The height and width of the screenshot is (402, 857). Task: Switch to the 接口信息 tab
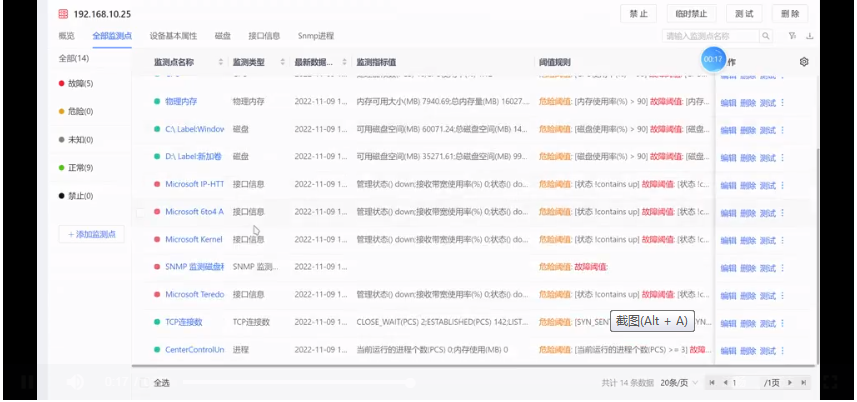[263, 36]
